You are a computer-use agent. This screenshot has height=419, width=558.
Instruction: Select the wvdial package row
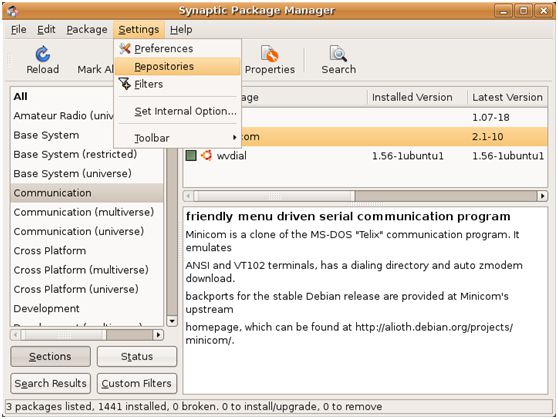point(365,156)
